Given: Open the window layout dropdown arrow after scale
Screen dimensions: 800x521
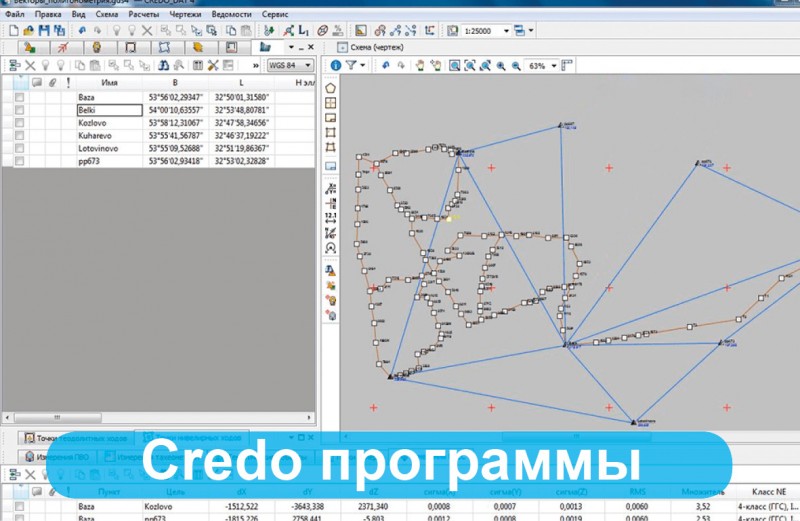Looking at the screenshot, I should (x=531, y=31).
